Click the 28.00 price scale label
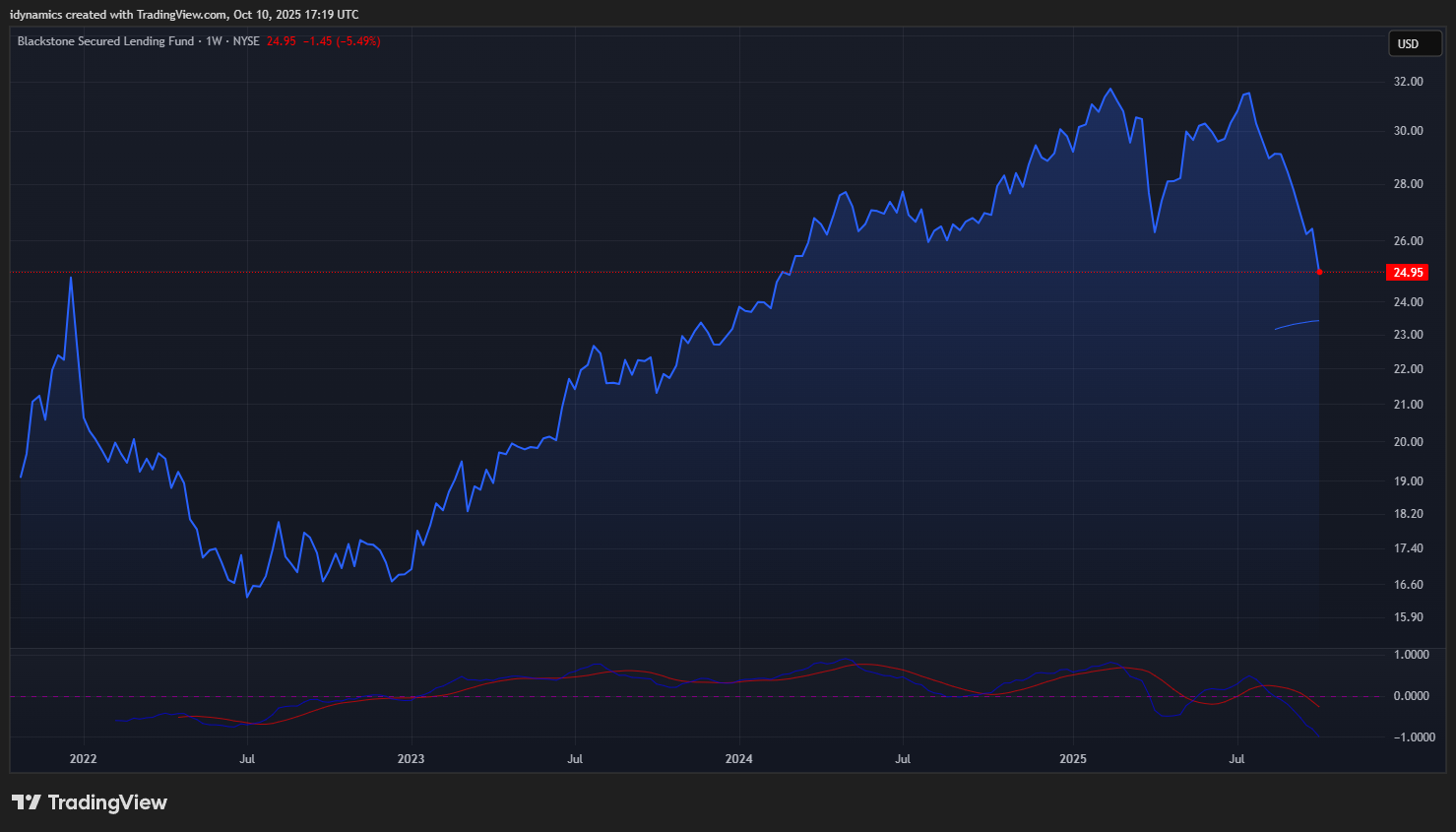 pyautogui.click(x=1408, y=184)
